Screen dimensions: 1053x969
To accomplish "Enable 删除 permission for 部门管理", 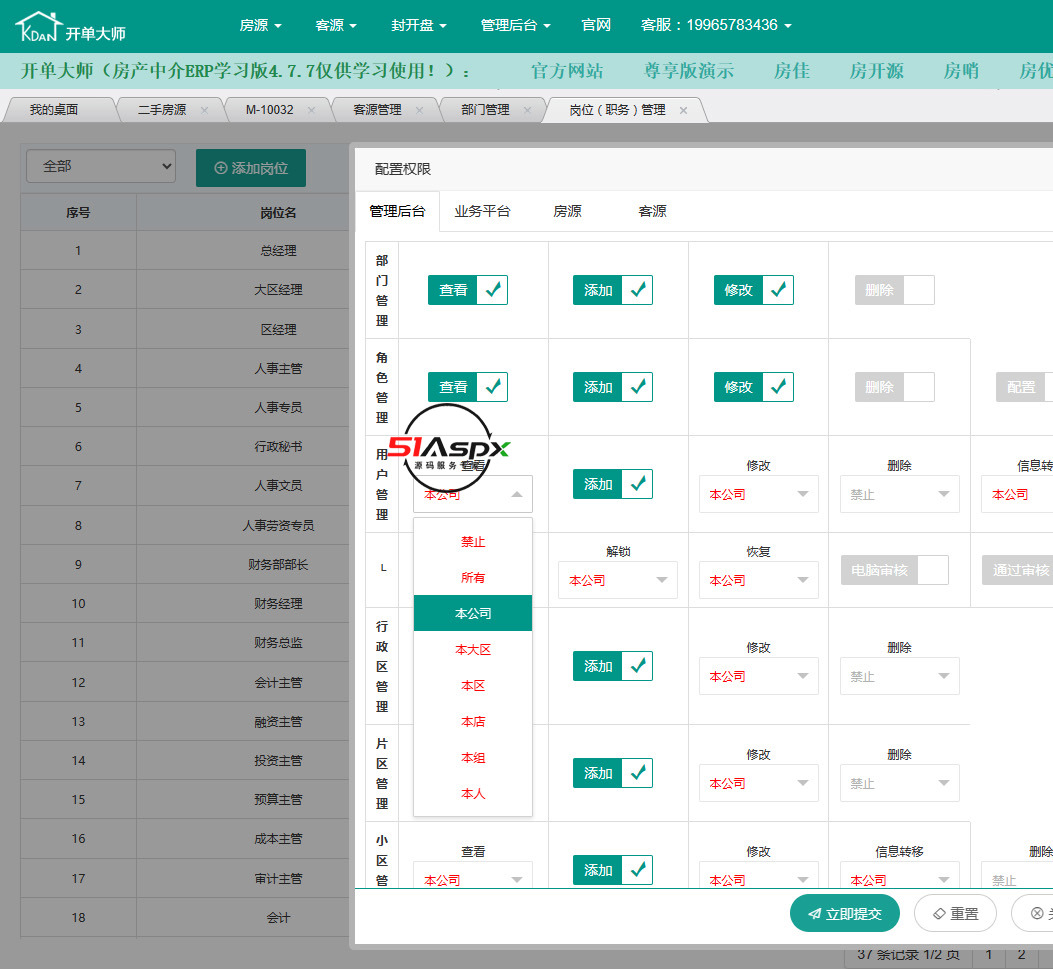I will point(895,290).
